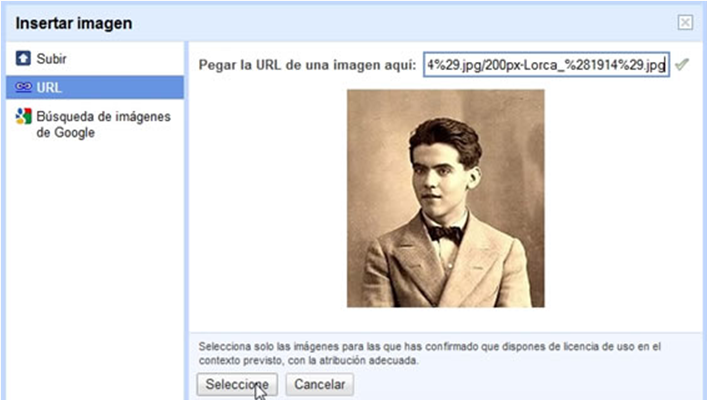This screenshot has width=707, height=400.
Task: Click the Cancelar button
Action: 320,384
